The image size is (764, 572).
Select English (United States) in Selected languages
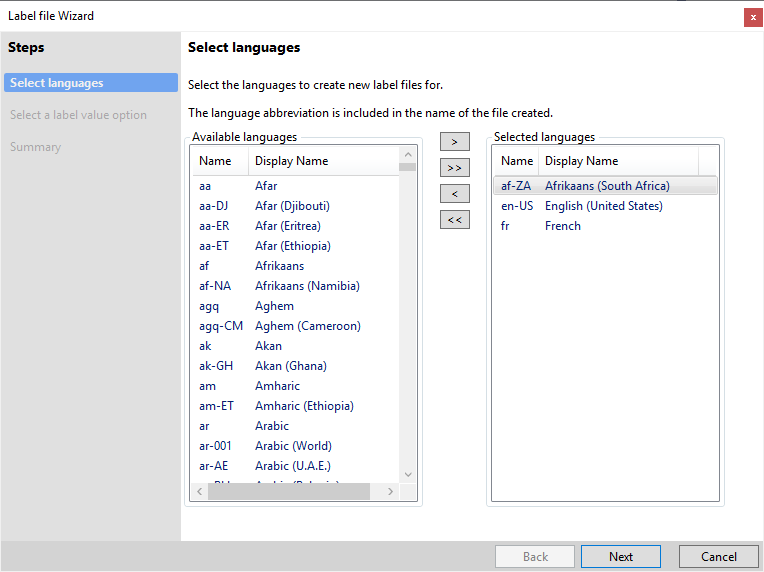pyautogui.click(x=603, y=206)
